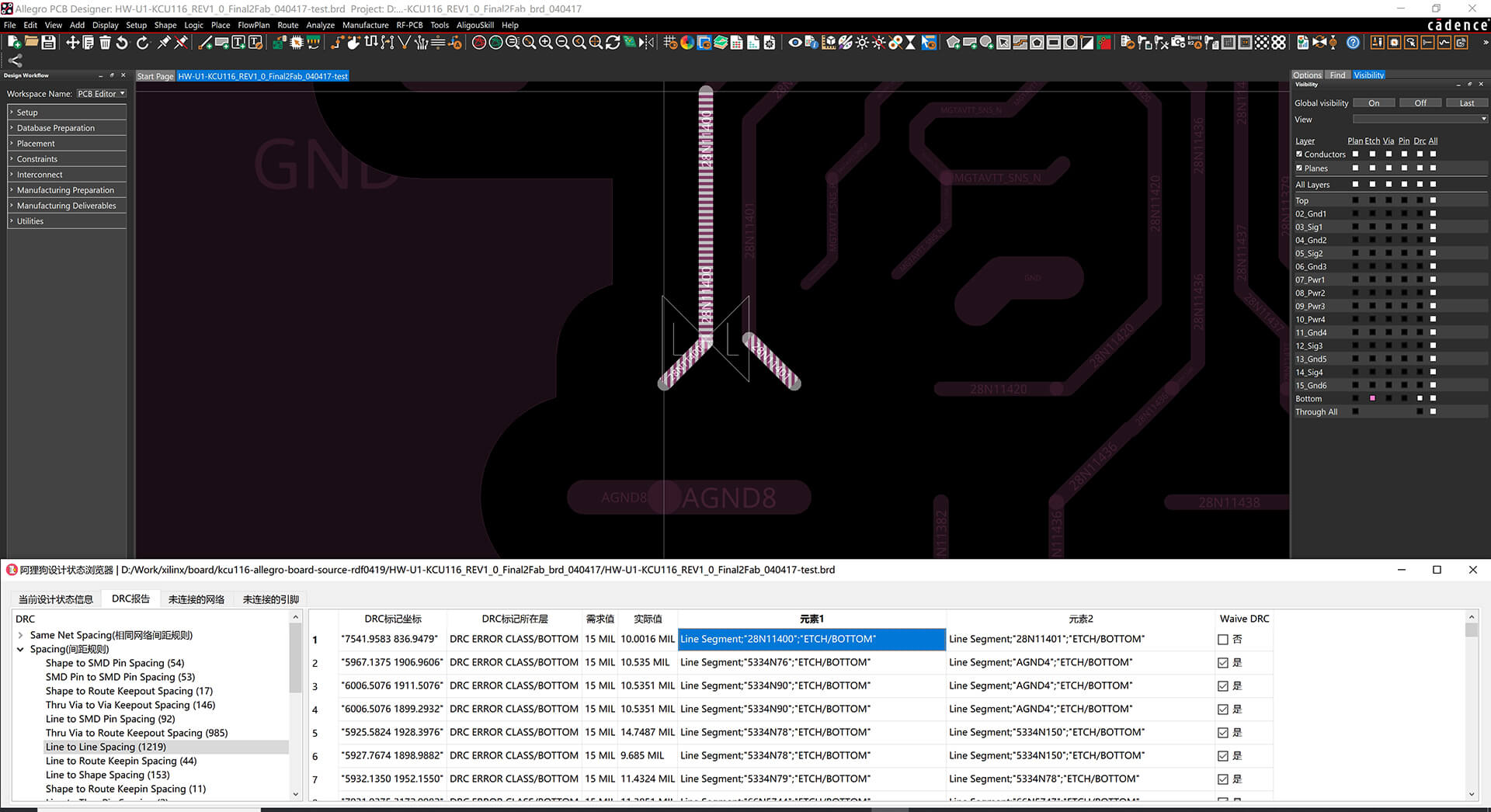Click the Etch column header link
The image size is (1491, 812).
tap(1372, 141)
